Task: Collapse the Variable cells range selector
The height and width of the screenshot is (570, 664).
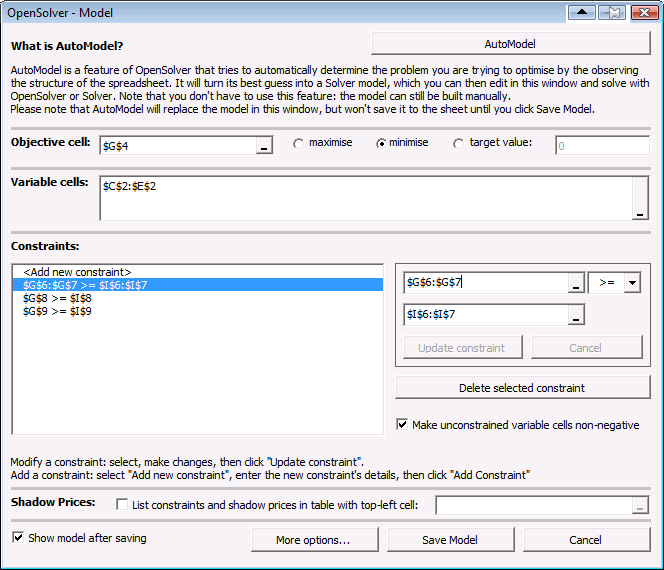Action: [640, 198]
